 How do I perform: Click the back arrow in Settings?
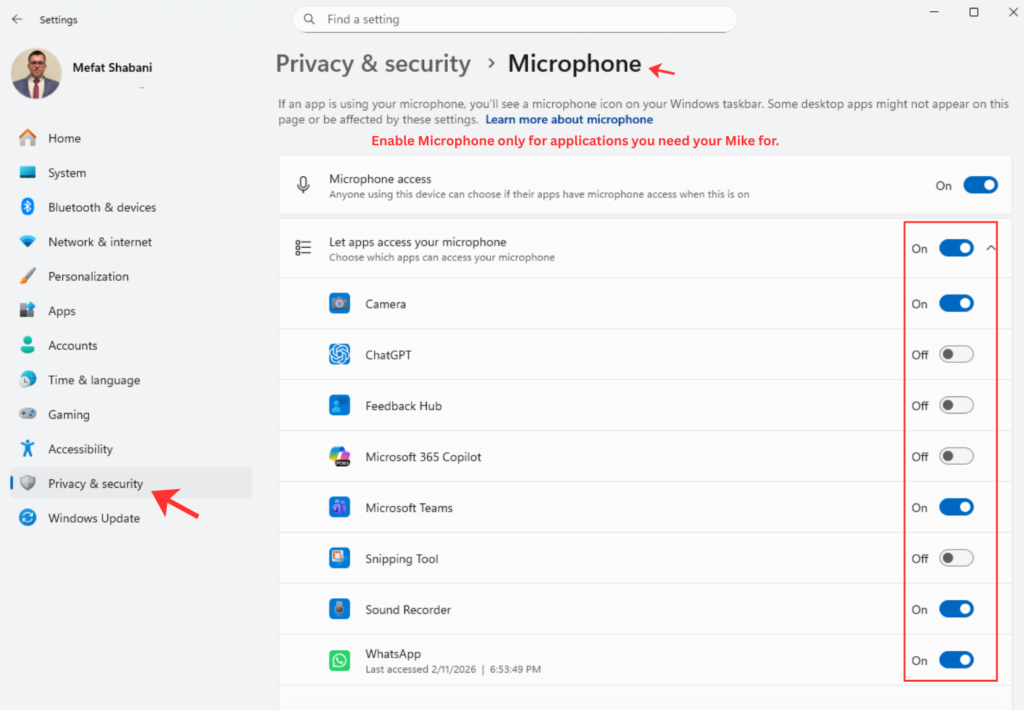(17, 19)
